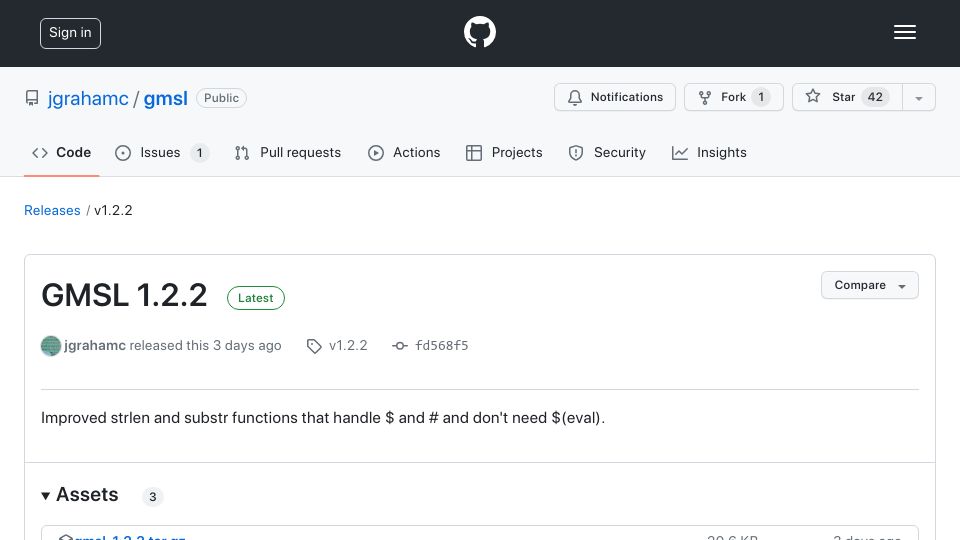960x540 pixels.
Task: Collapse the Assets section
Action: click(80, 495)
